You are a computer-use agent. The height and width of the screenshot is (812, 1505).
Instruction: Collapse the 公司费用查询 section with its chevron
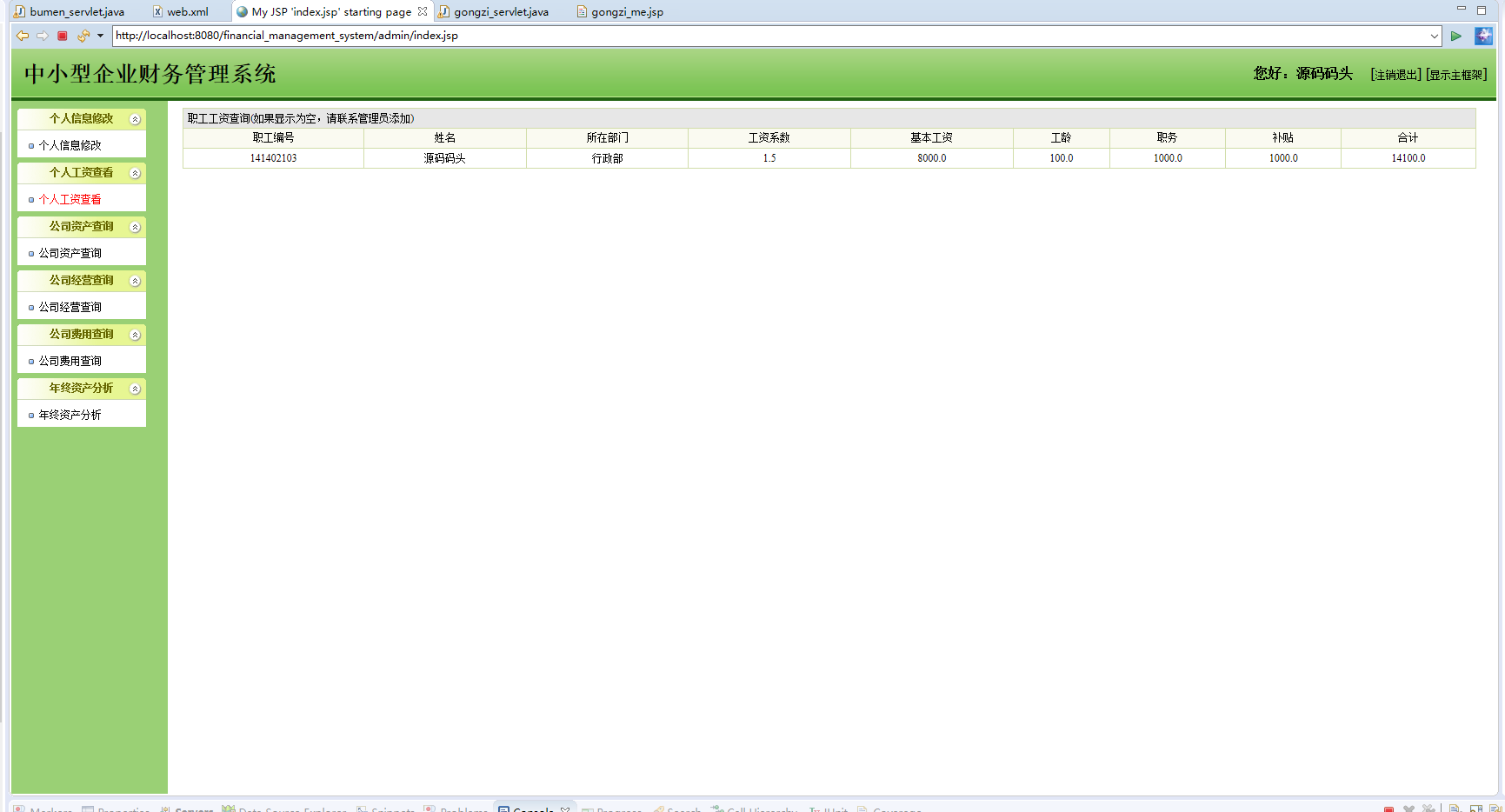point(135,335)
